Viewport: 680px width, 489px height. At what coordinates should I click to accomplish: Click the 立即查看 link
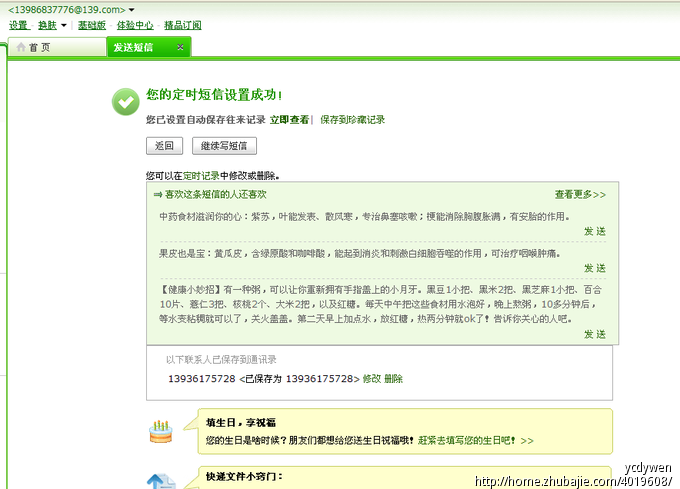[x=289, y=120]
